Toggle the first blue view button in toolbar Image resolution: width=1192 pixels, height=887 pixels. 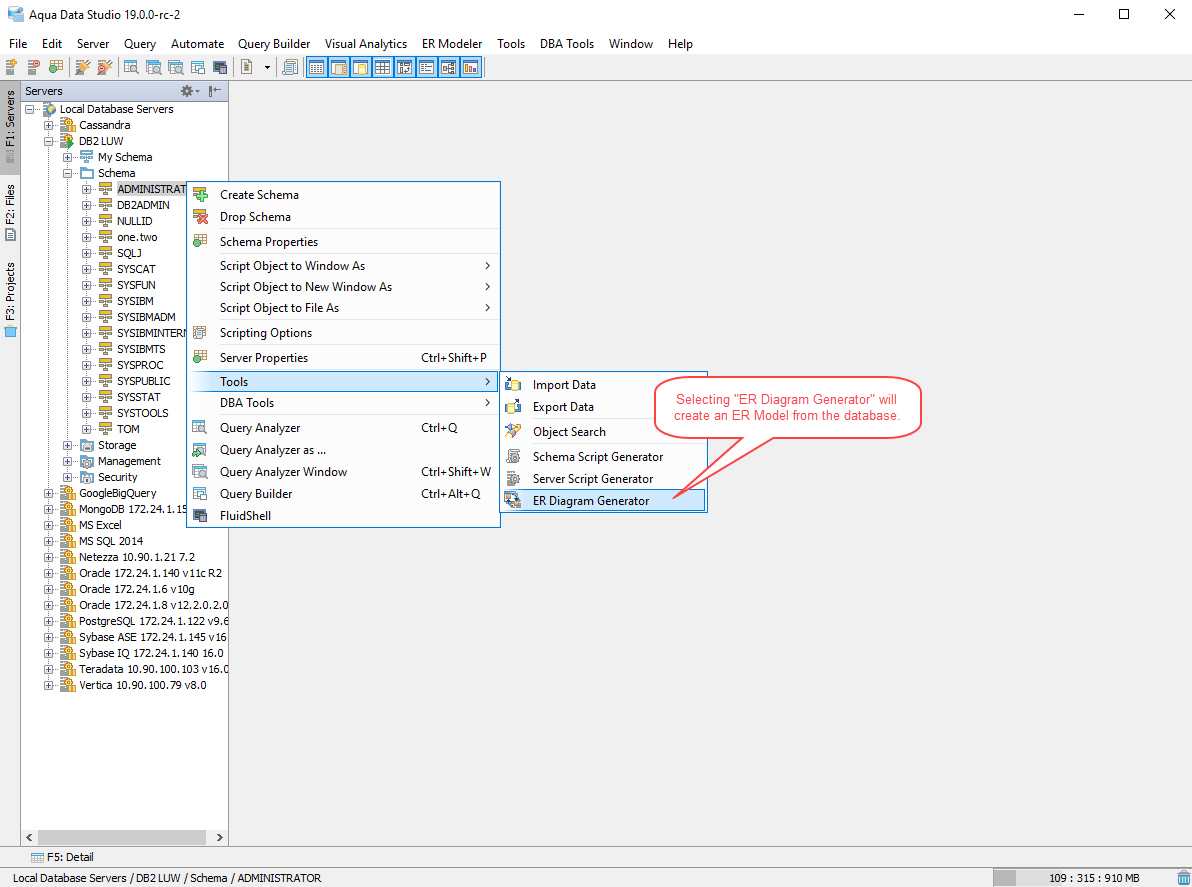coord(316,68)
